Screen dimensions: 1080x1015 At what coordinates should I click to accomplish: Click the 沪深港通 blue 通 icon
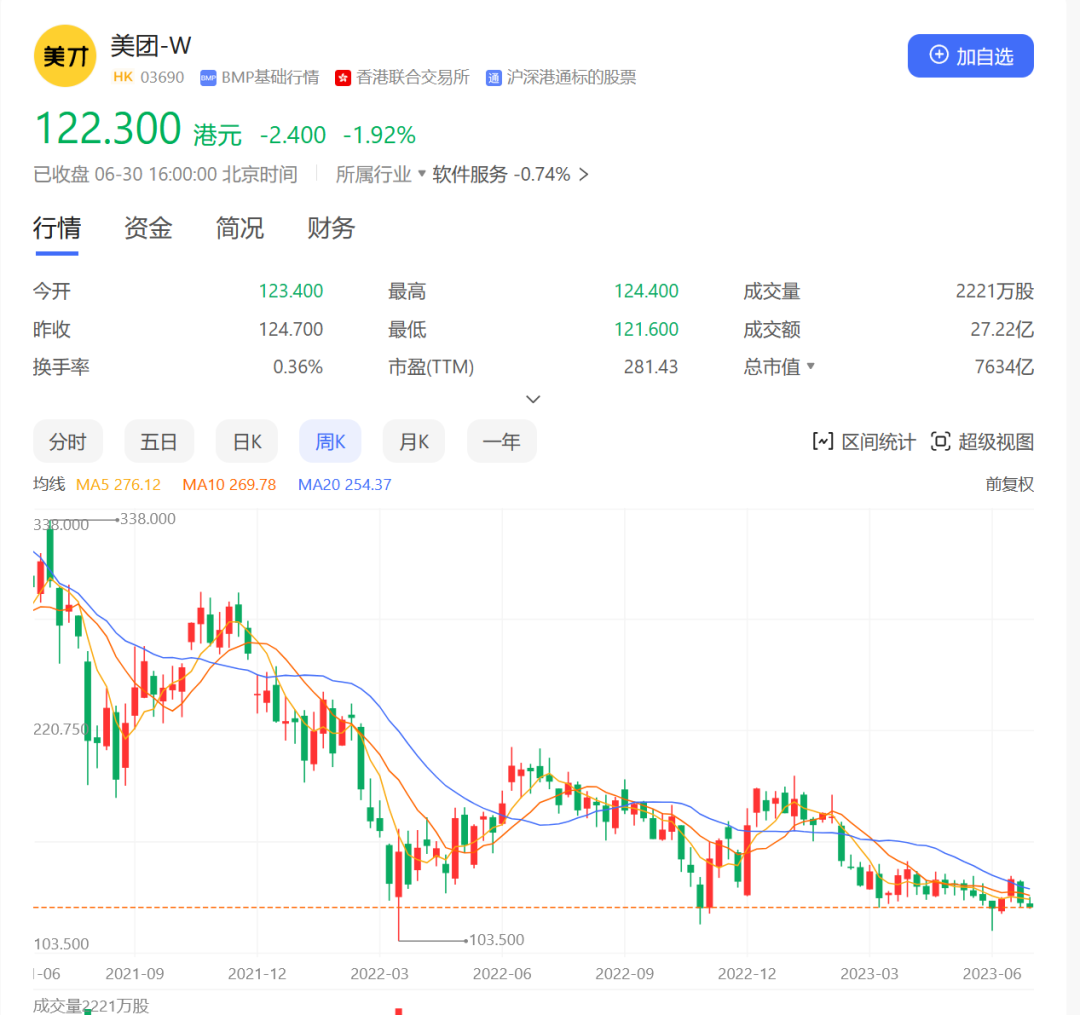[493, 78]
